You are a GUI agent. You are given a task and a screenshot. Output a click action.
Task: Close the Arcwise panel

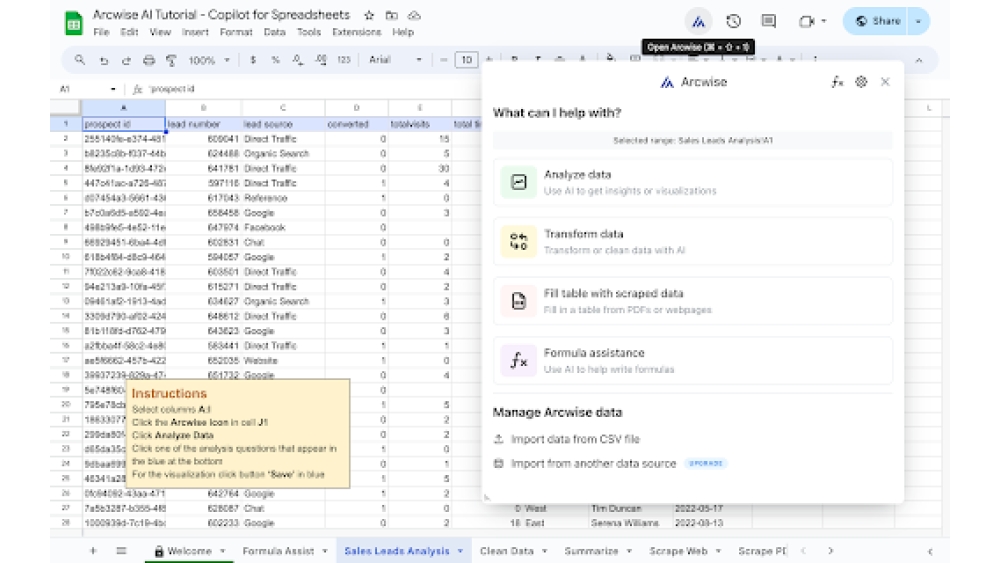coord(885,82)
